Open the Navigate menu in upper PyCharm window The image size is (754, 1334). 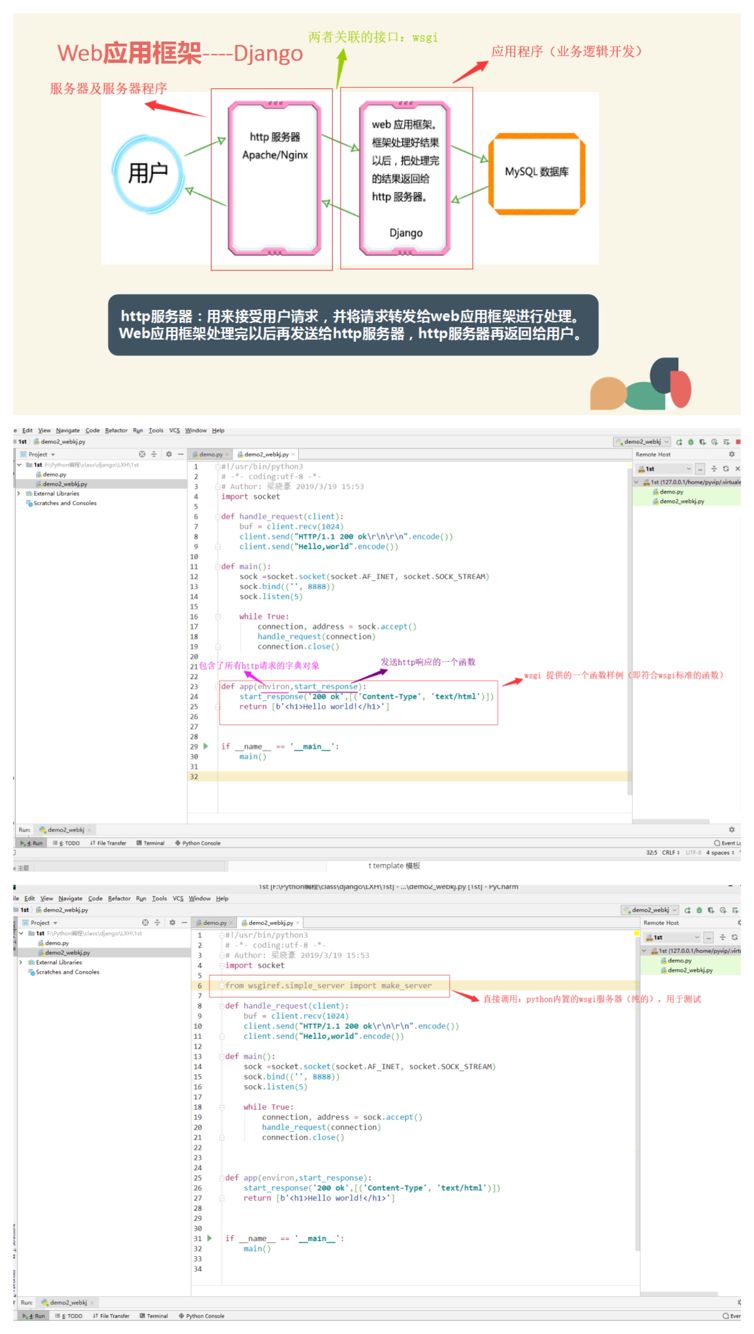click(70, 430)
